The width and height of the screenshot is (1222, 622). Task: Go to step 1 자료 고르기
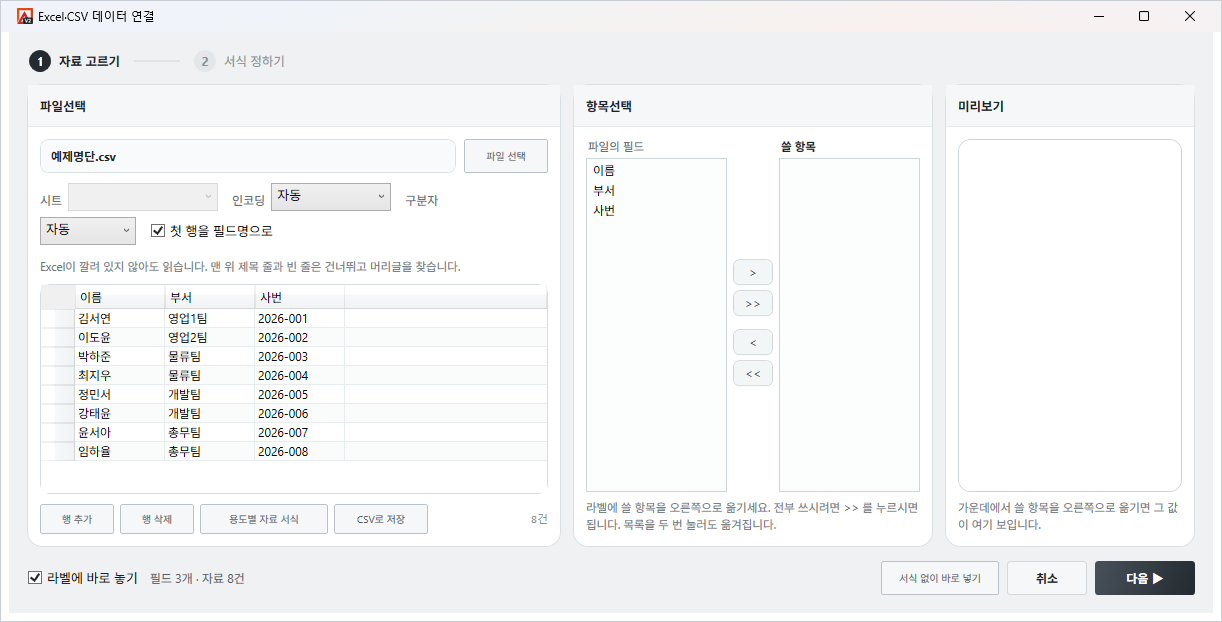pyautogui.click(x=75, y=61)
